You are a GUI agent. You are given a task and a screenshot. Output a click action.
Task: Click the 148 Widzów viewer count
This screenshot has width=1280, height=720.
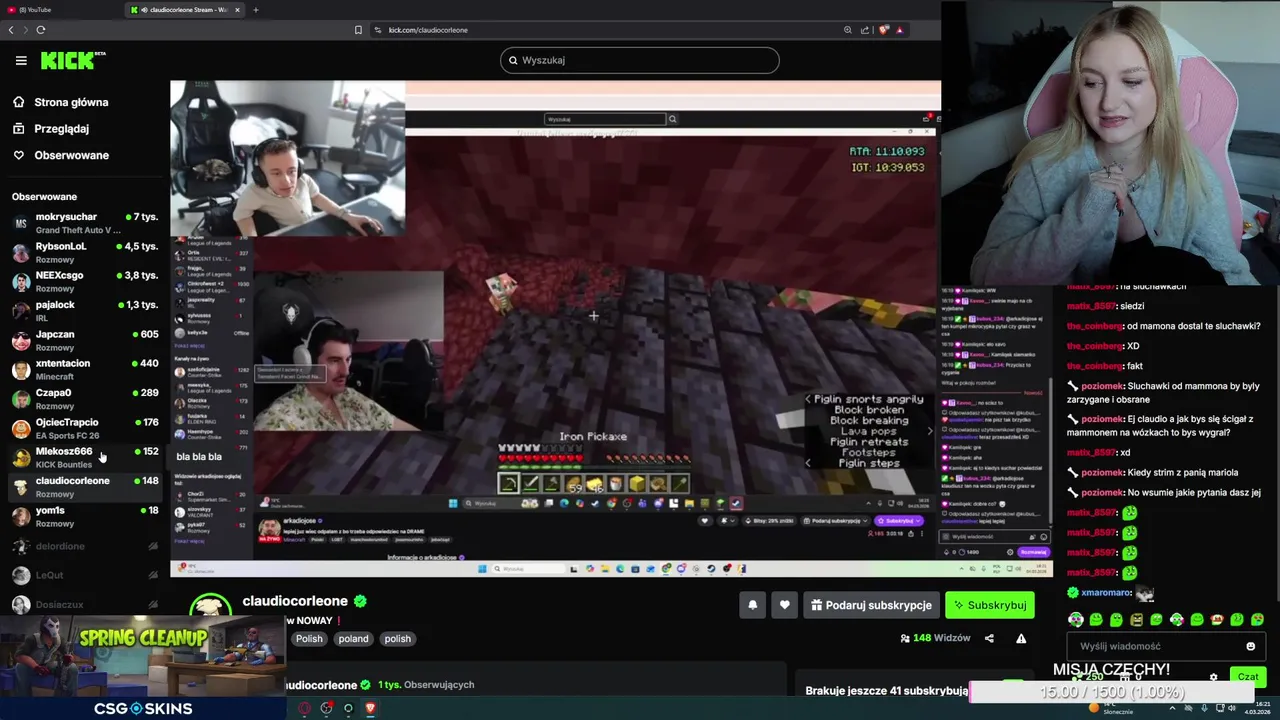(x=935, y=638)
